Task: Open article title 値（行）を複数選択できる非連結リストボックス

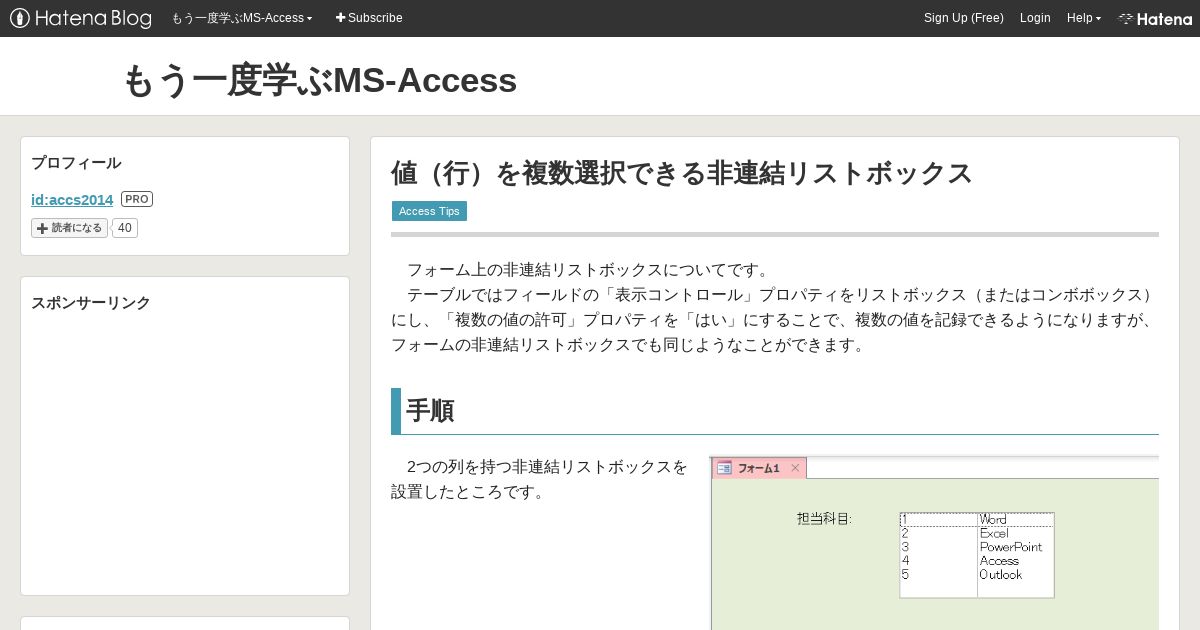Action: pos(682,173)
